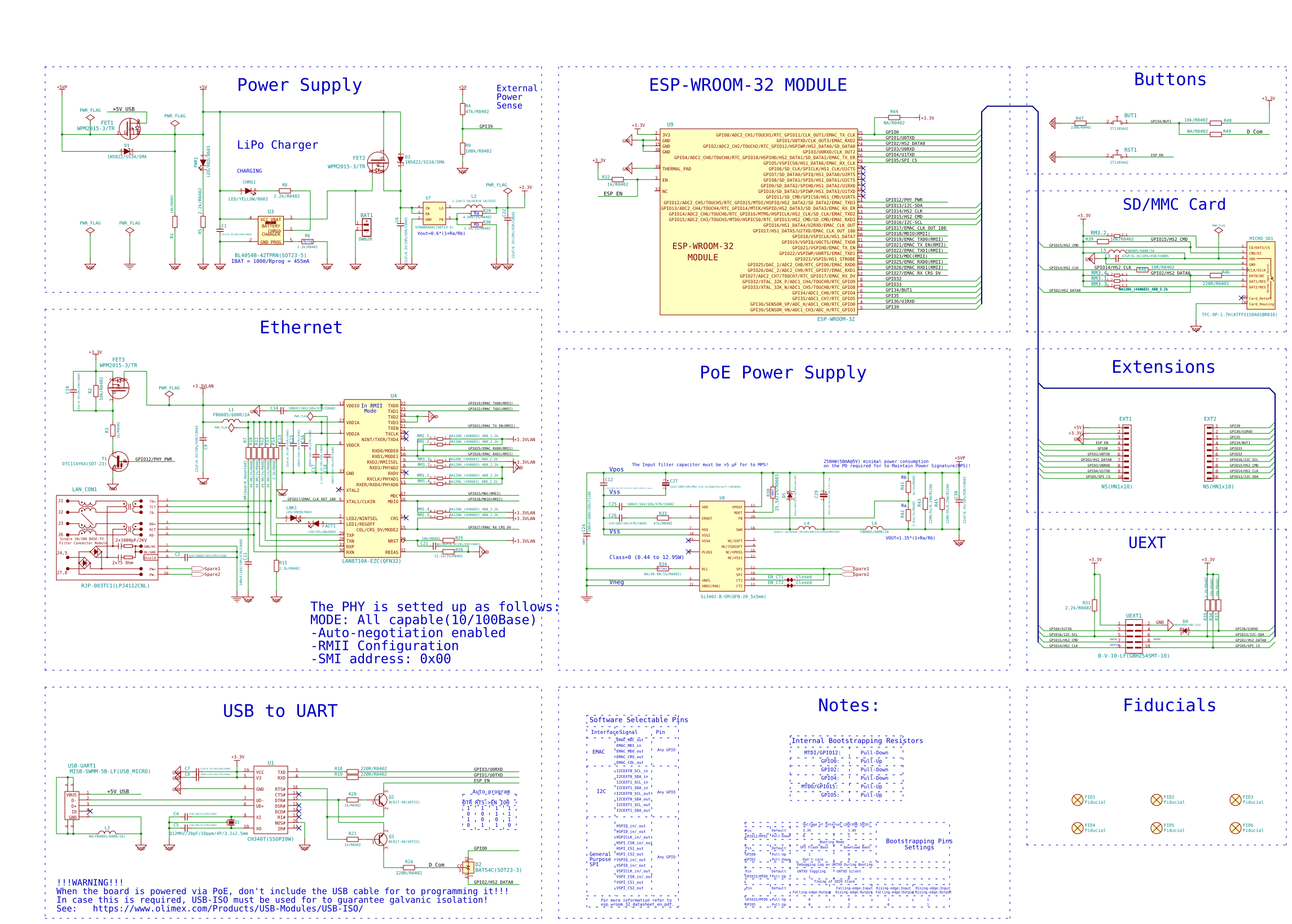The image size is (1292, 924).
Task: Click the FET2 transistor in LiPo Charger
Action: pyautogui.click(x=378, y=163)
